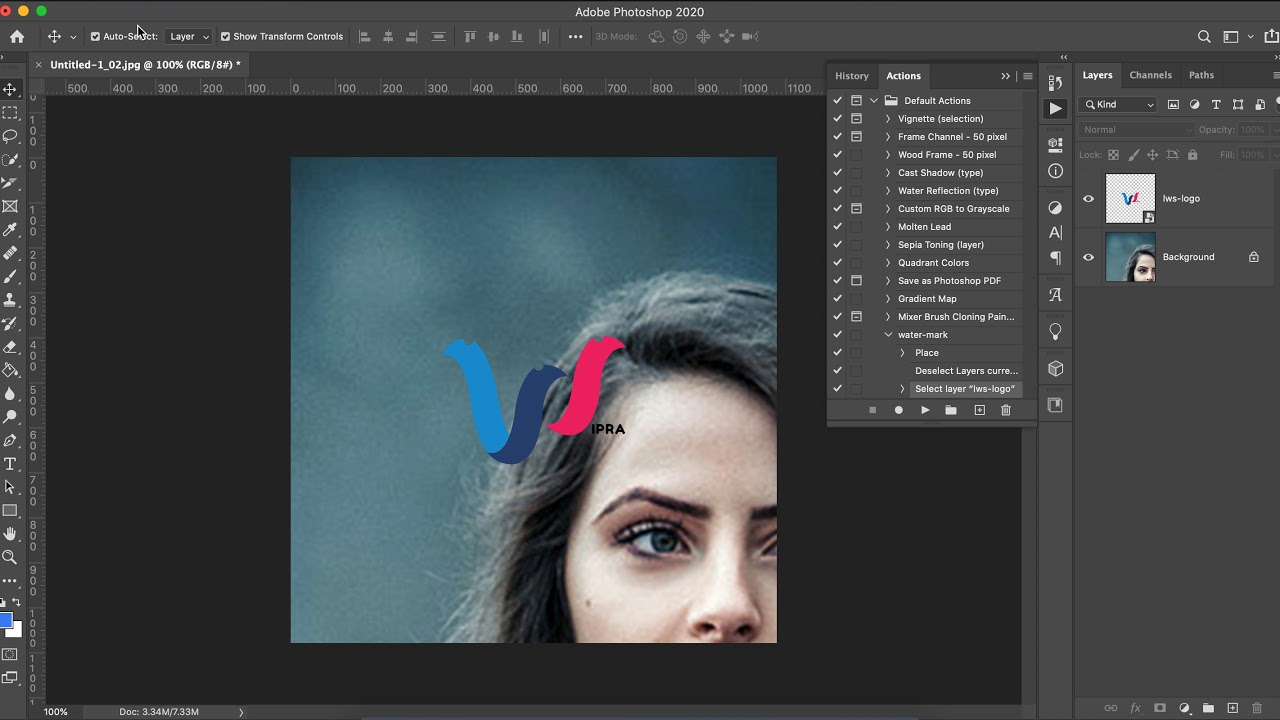The width and height of the screenshot is (1280, 720).
Task: Select the Clone Stamp tool
Action: pos(10,300)
